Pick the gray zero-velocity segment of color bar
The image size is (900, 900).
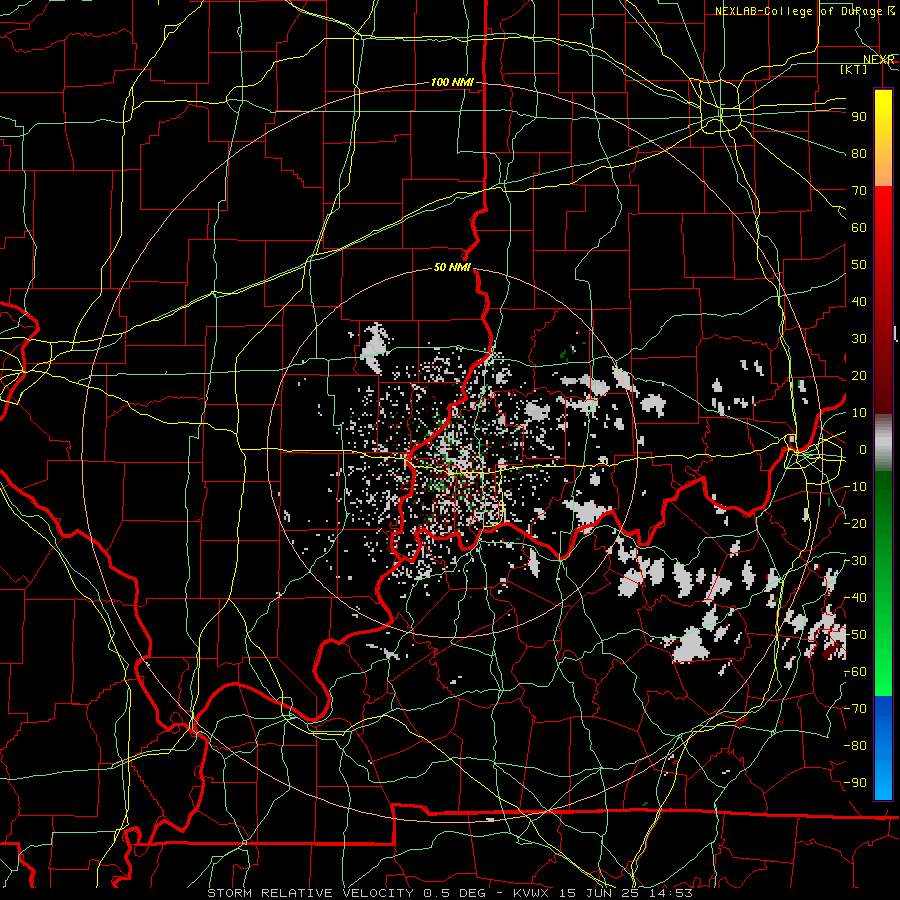(883, 443)
